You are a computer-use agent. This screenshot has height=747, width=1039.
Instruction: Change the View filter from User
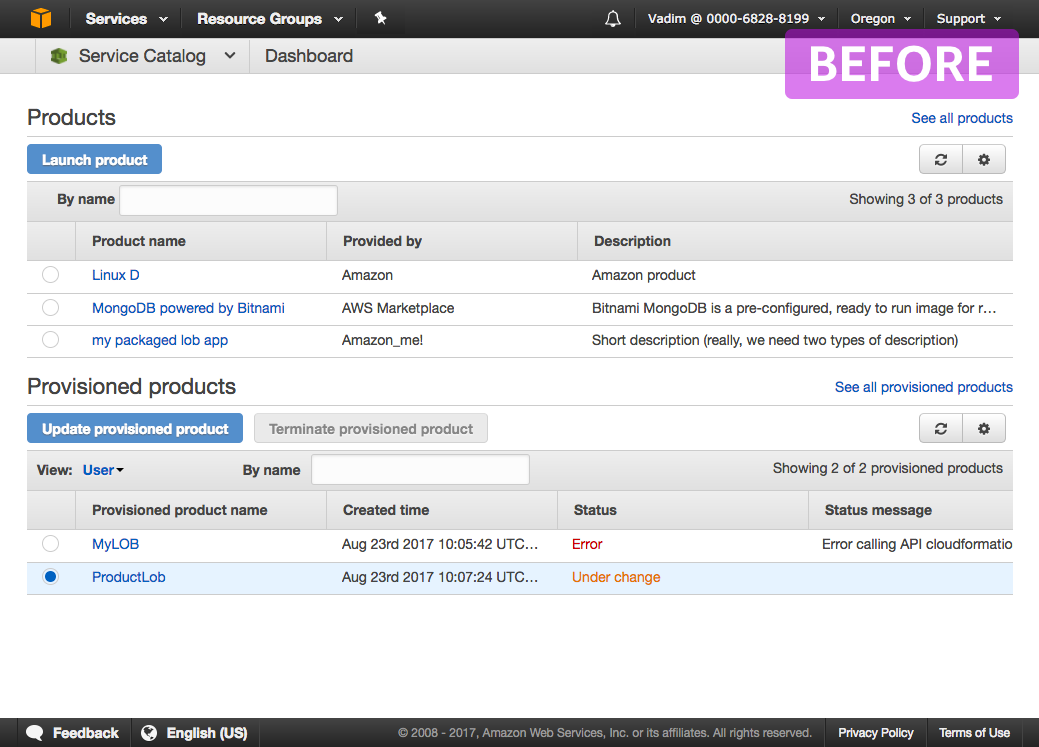coord(103,470)
